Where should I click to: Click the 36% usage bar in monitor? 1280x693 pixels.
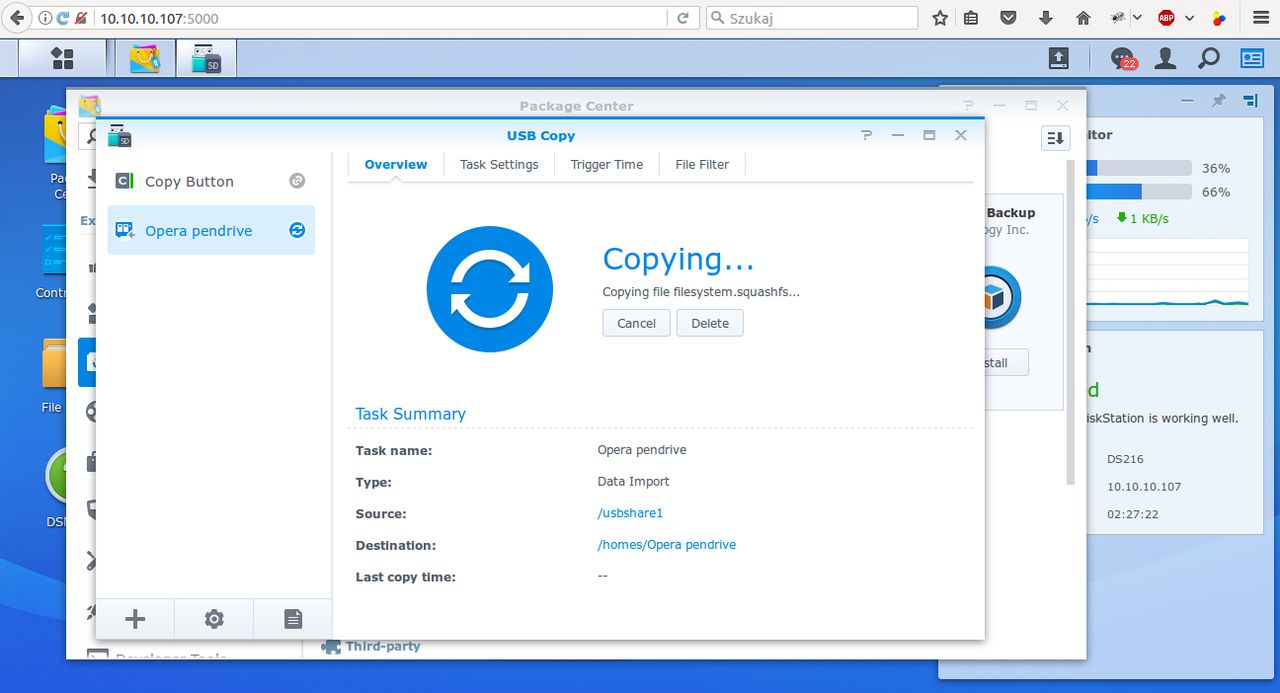pos(1138,168)
